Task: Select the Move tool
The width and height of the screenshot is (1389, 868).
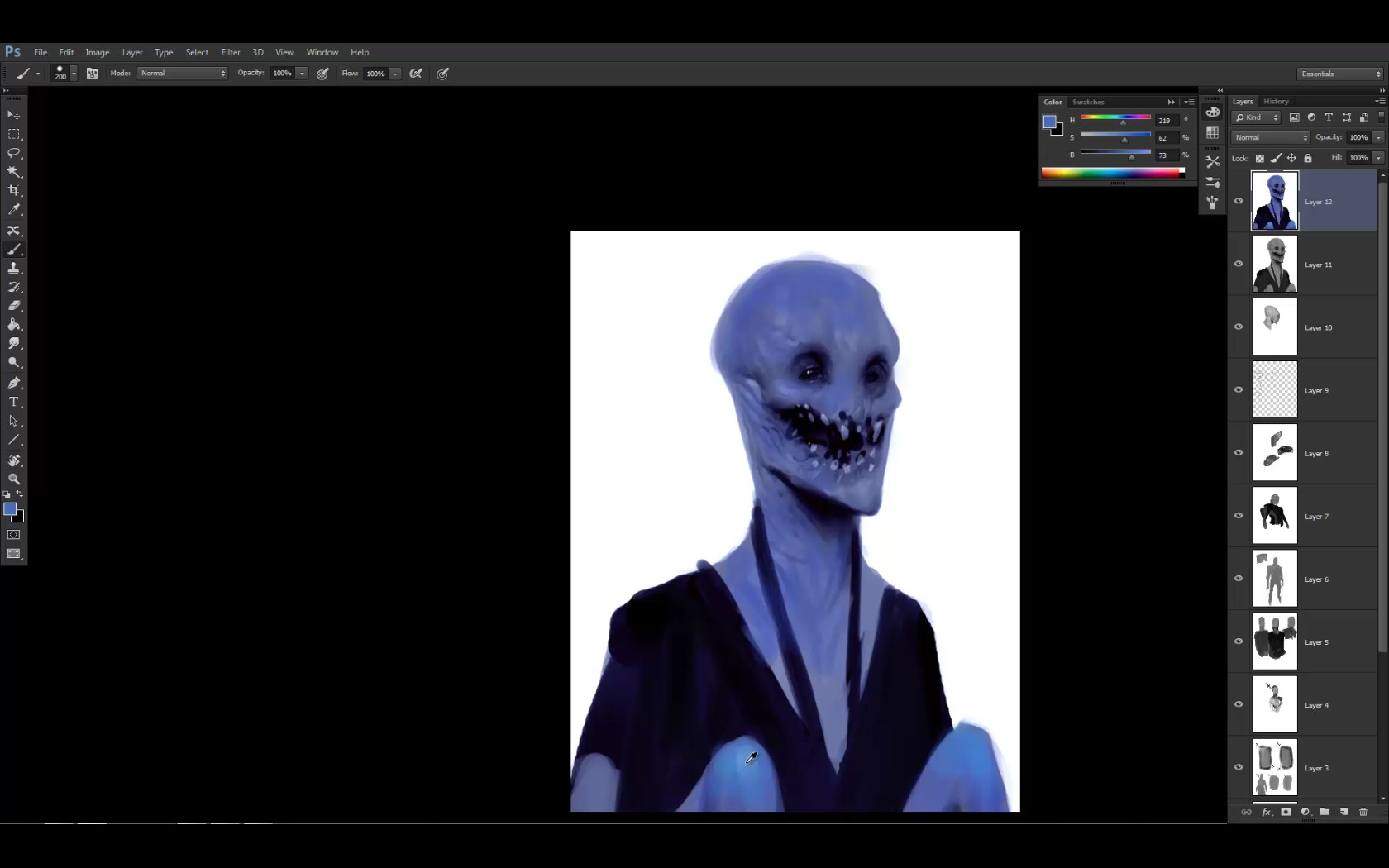Action: [x=14, y=115]
